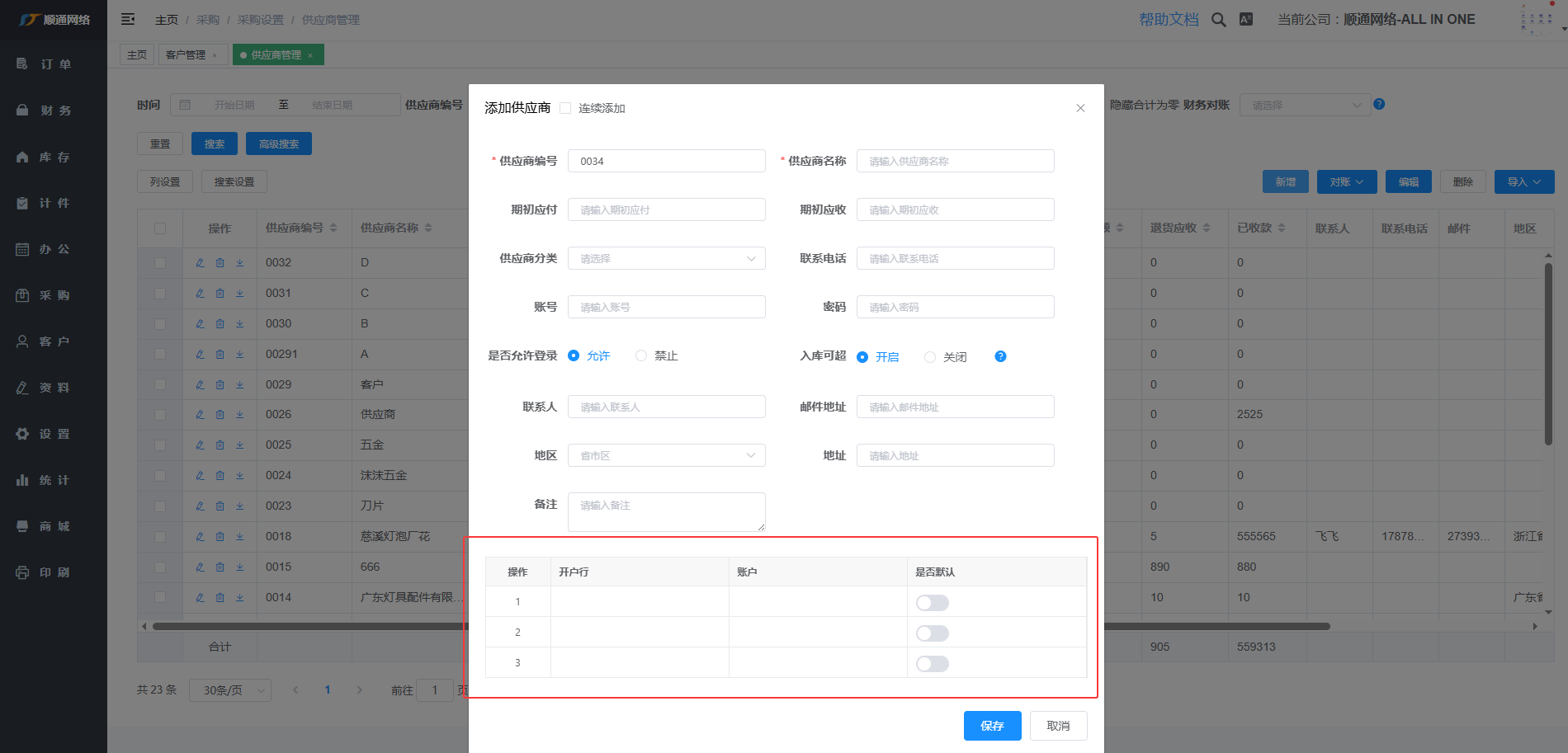Toggle 是否默认 switch in bank row 2
This screenshot has width=1568, height=753.
click(933, 633)
